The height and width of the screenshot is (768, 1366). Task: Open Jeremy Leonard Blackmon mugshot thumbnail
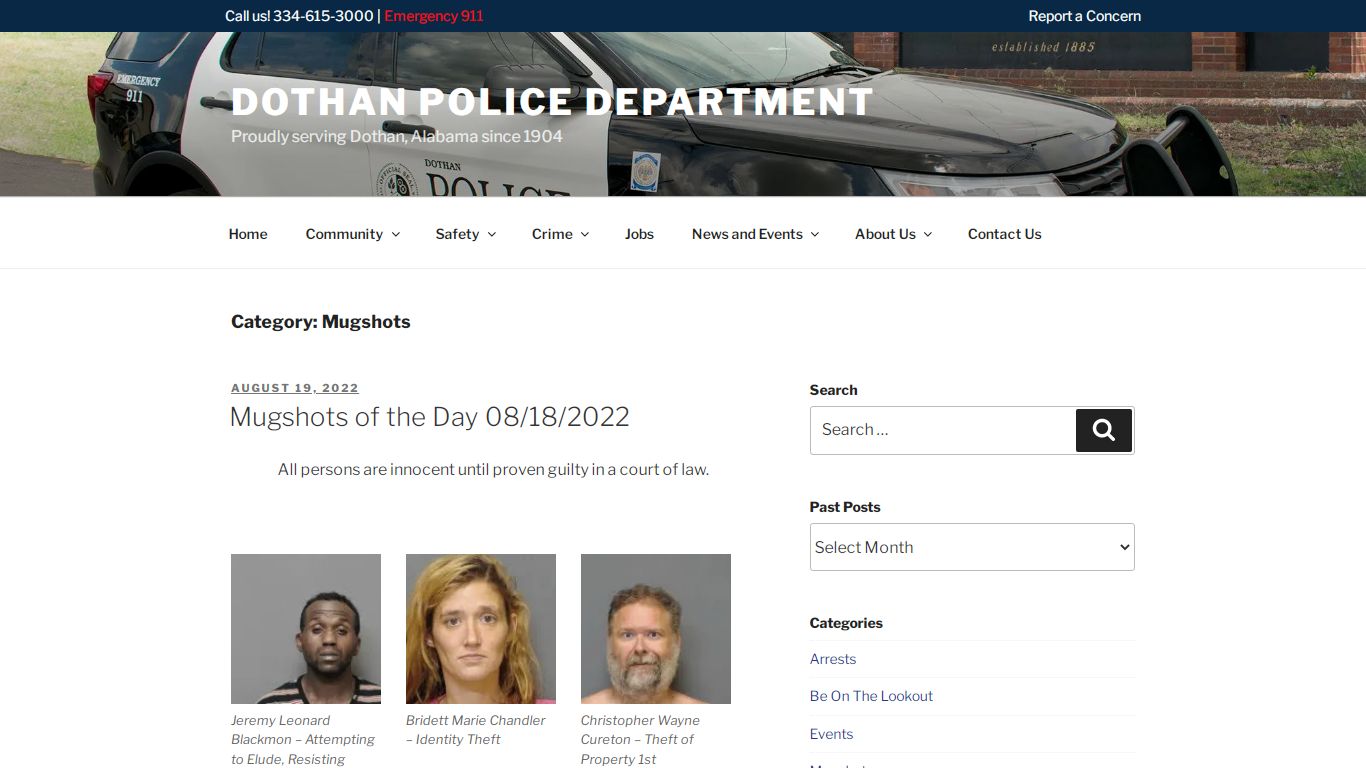point(306,629)
